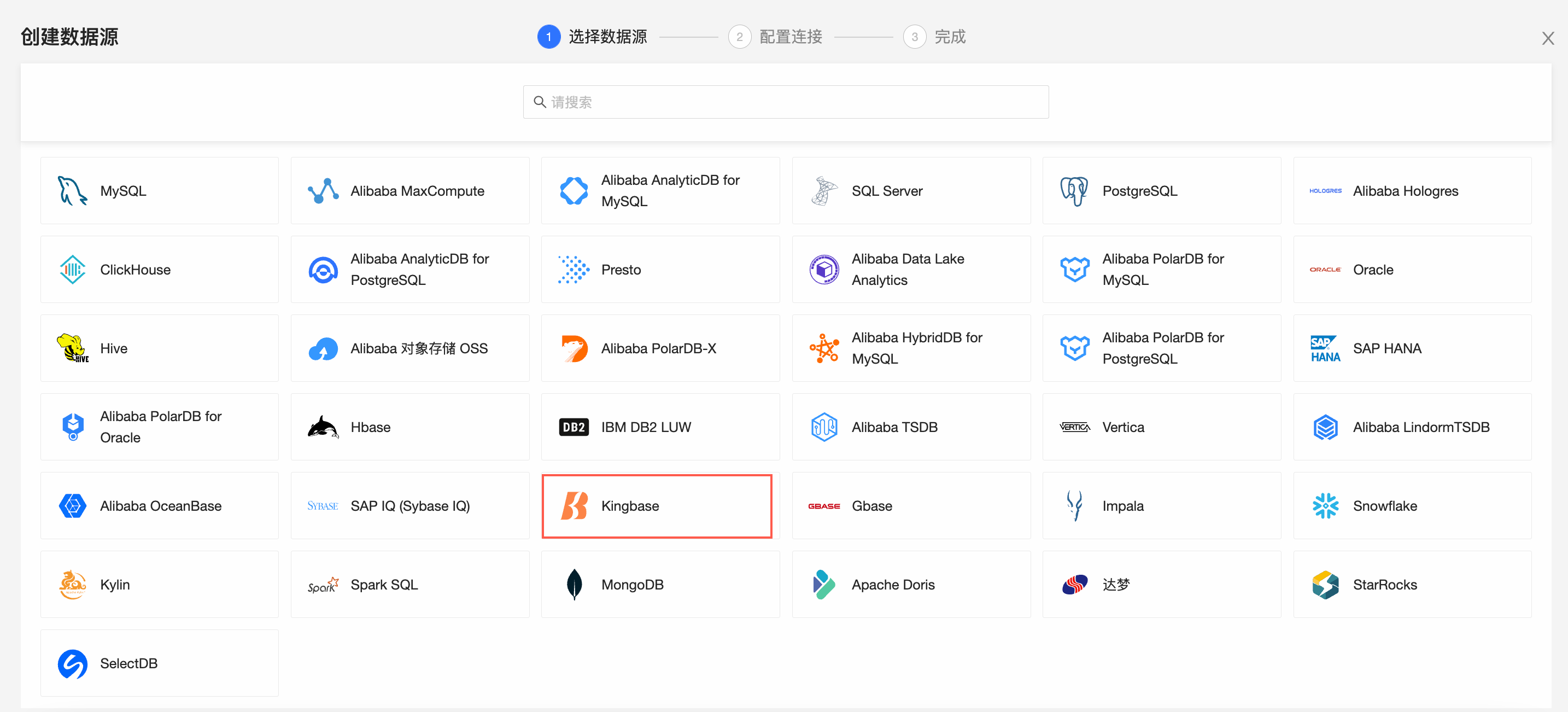Click the Kingbase orange K icon
The width and height of the screenshot is (1568, 712).
574,505
